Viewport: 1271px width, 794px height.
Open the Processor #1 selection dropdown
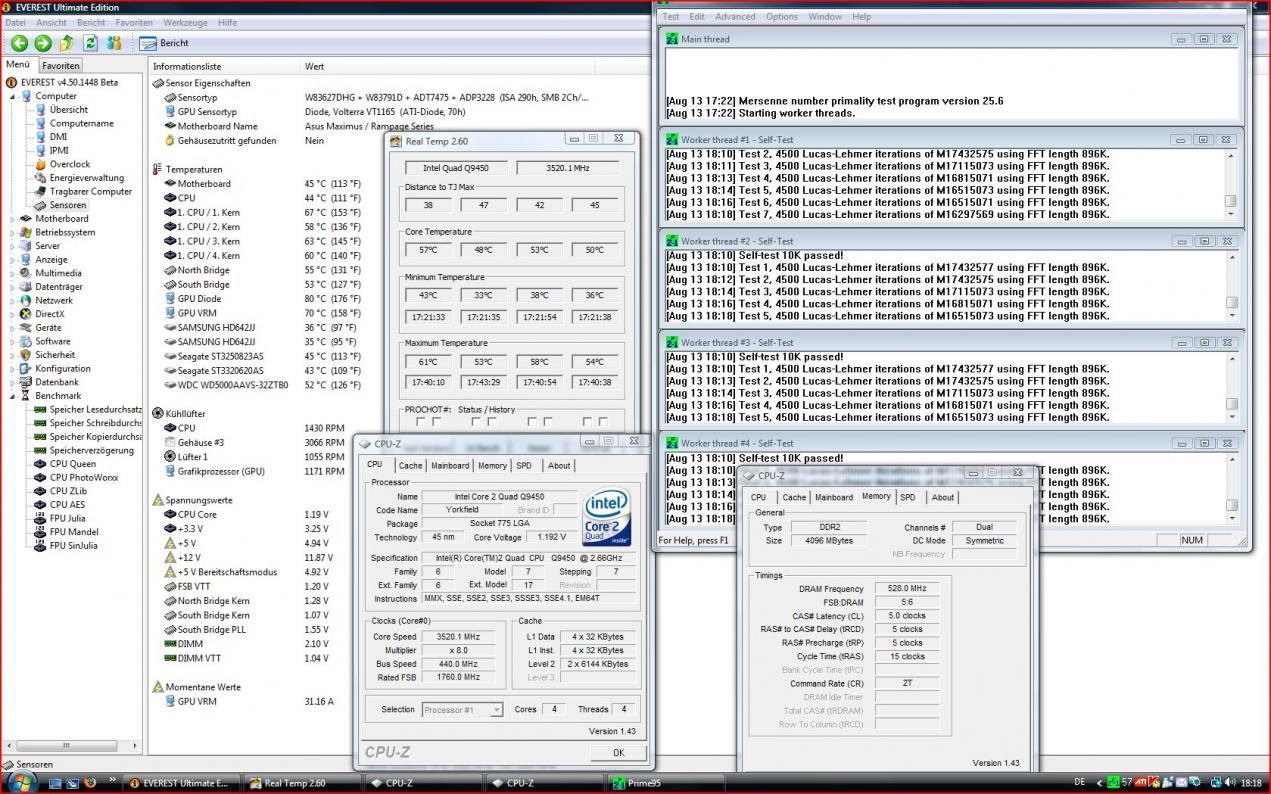[462, 710]
